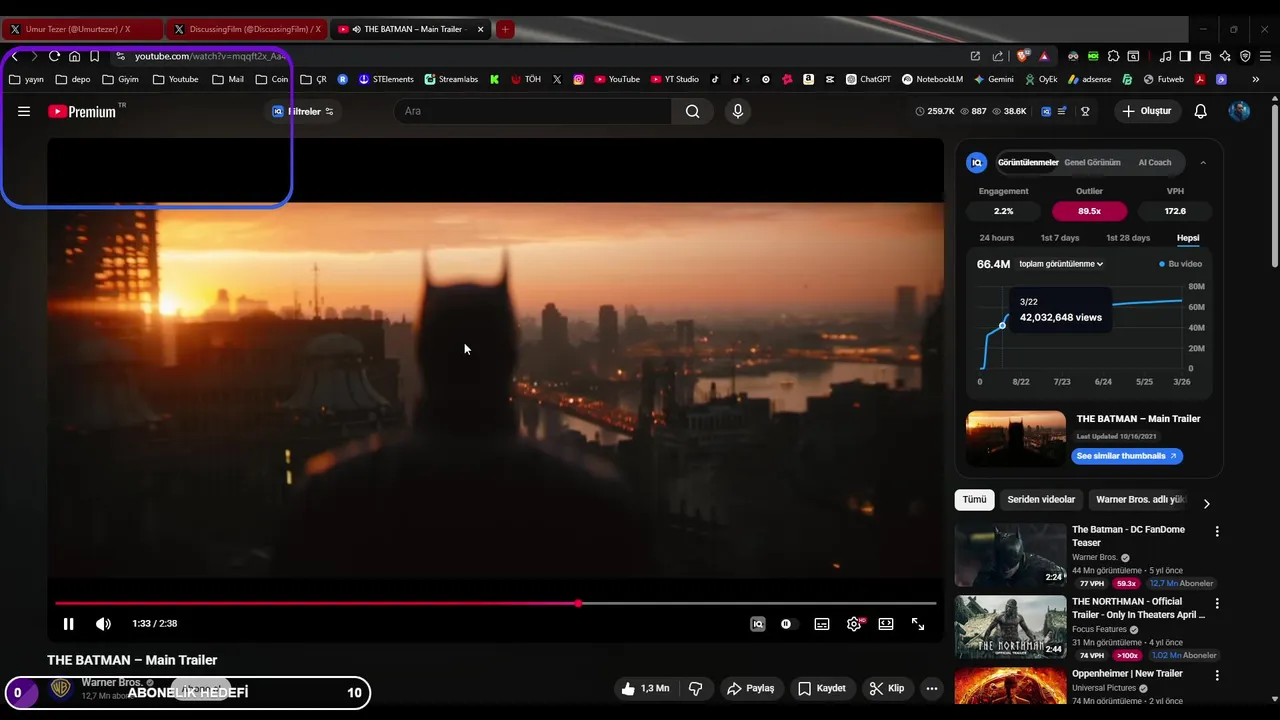Select Seriden videolar chip

(1041, 500)
